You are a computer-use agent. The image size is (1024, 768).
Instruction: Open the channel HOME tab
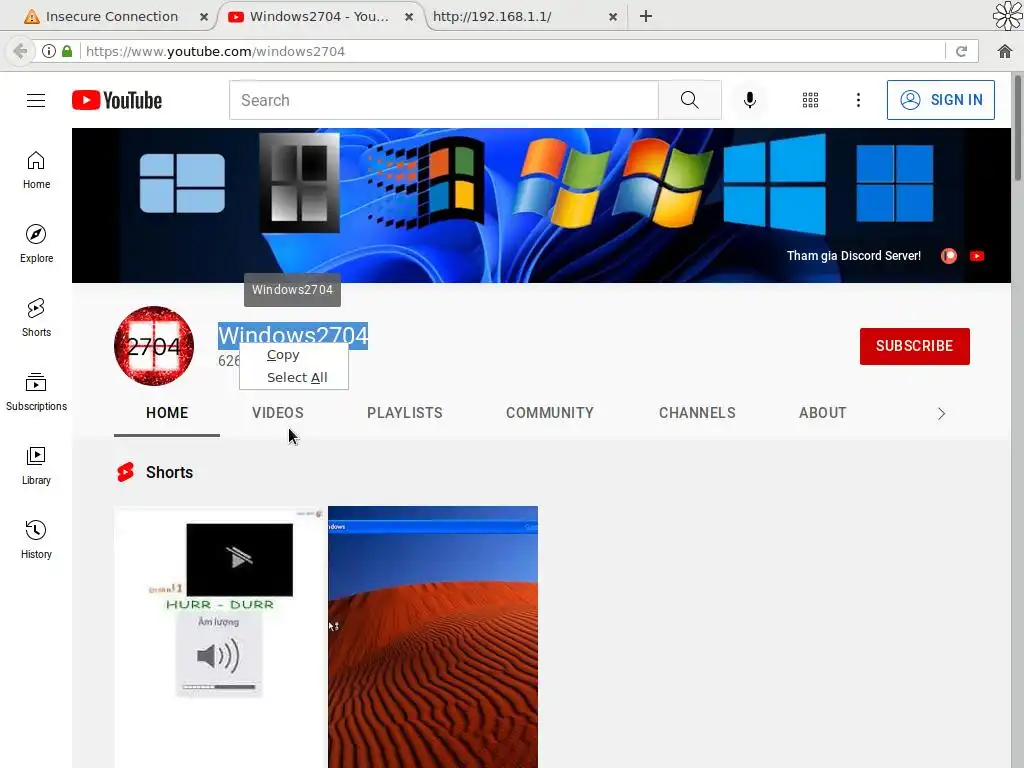click(x=167, y=413)
